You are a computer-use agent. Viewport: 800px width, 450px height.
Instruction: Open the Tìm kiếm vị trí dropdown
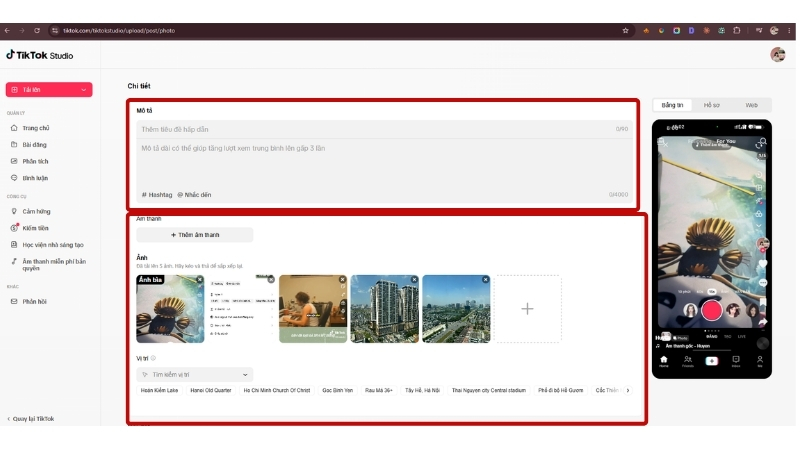(195, 374)
